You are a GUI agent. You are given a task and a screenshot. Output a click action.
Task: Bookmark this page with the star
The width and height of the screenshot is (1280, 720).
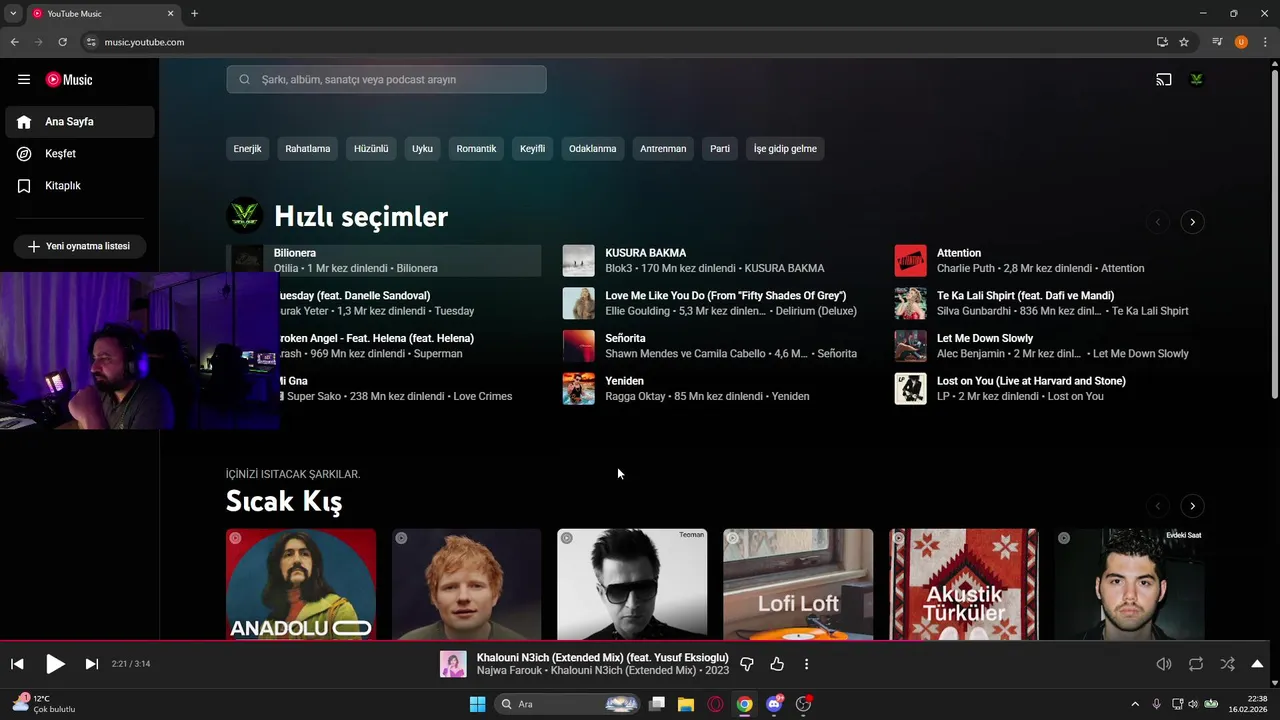coord(1184,42)
